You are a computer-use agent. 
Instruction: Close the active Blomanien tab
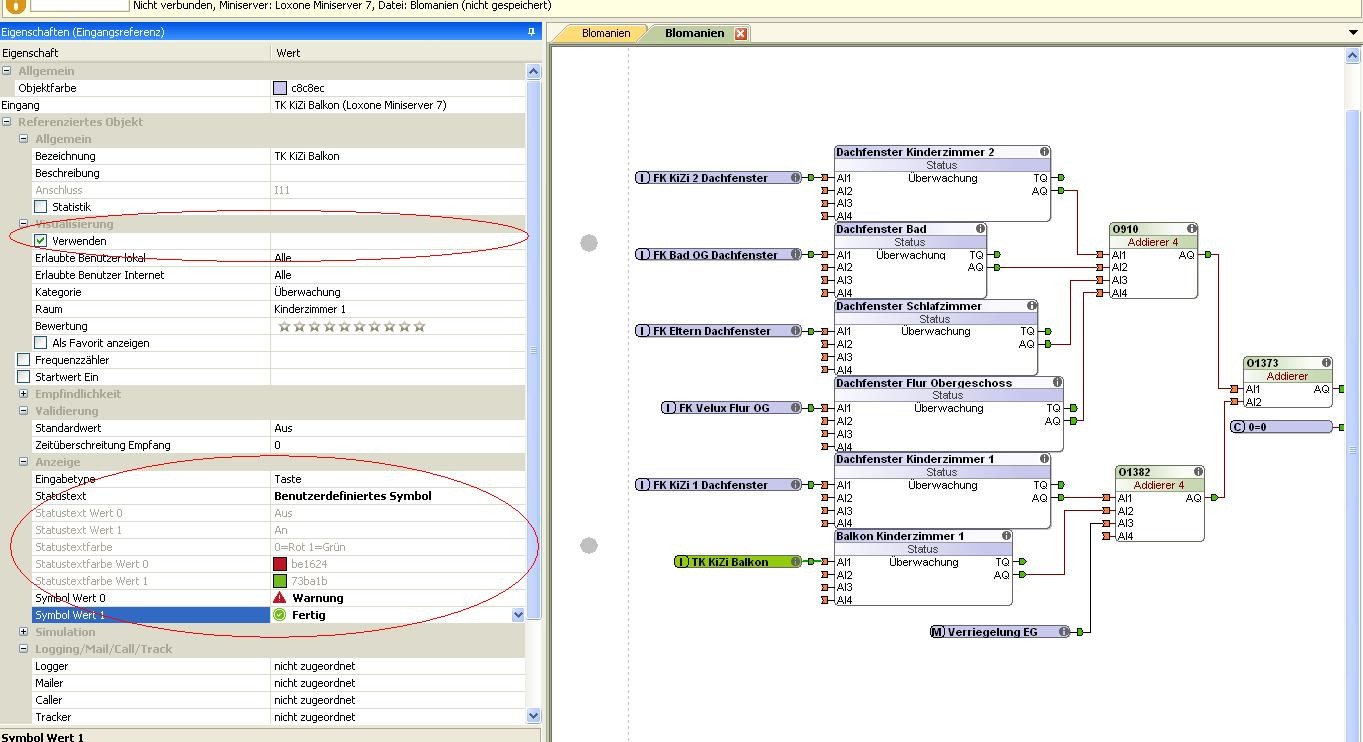pos(741,33)
